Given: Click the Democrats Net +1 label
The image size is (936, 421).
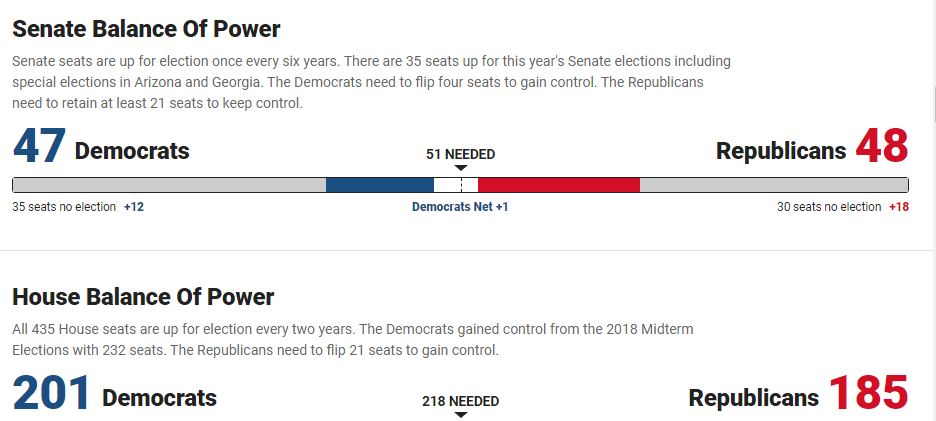Looking at the screenshot, I should (x=460, y=207).
